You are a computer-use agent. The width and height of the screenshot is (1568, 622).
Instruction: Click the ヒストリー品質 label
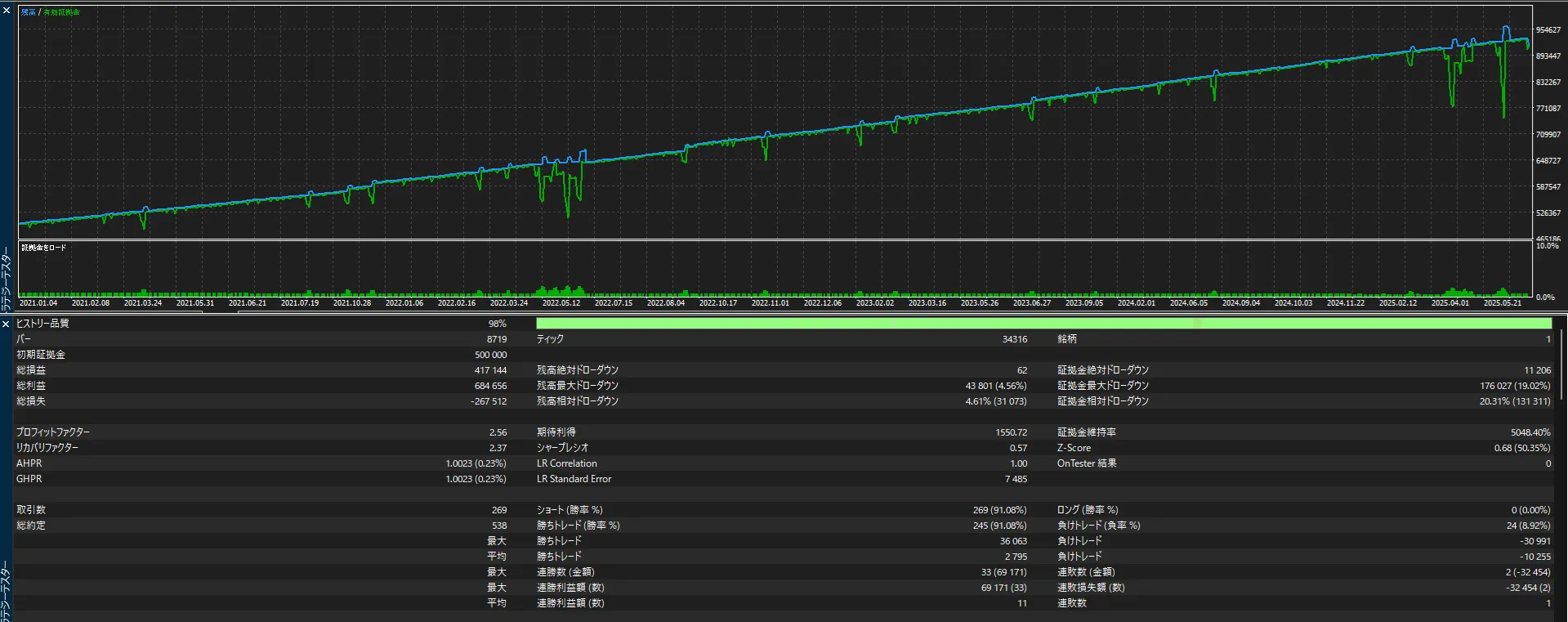coord(42,324)
